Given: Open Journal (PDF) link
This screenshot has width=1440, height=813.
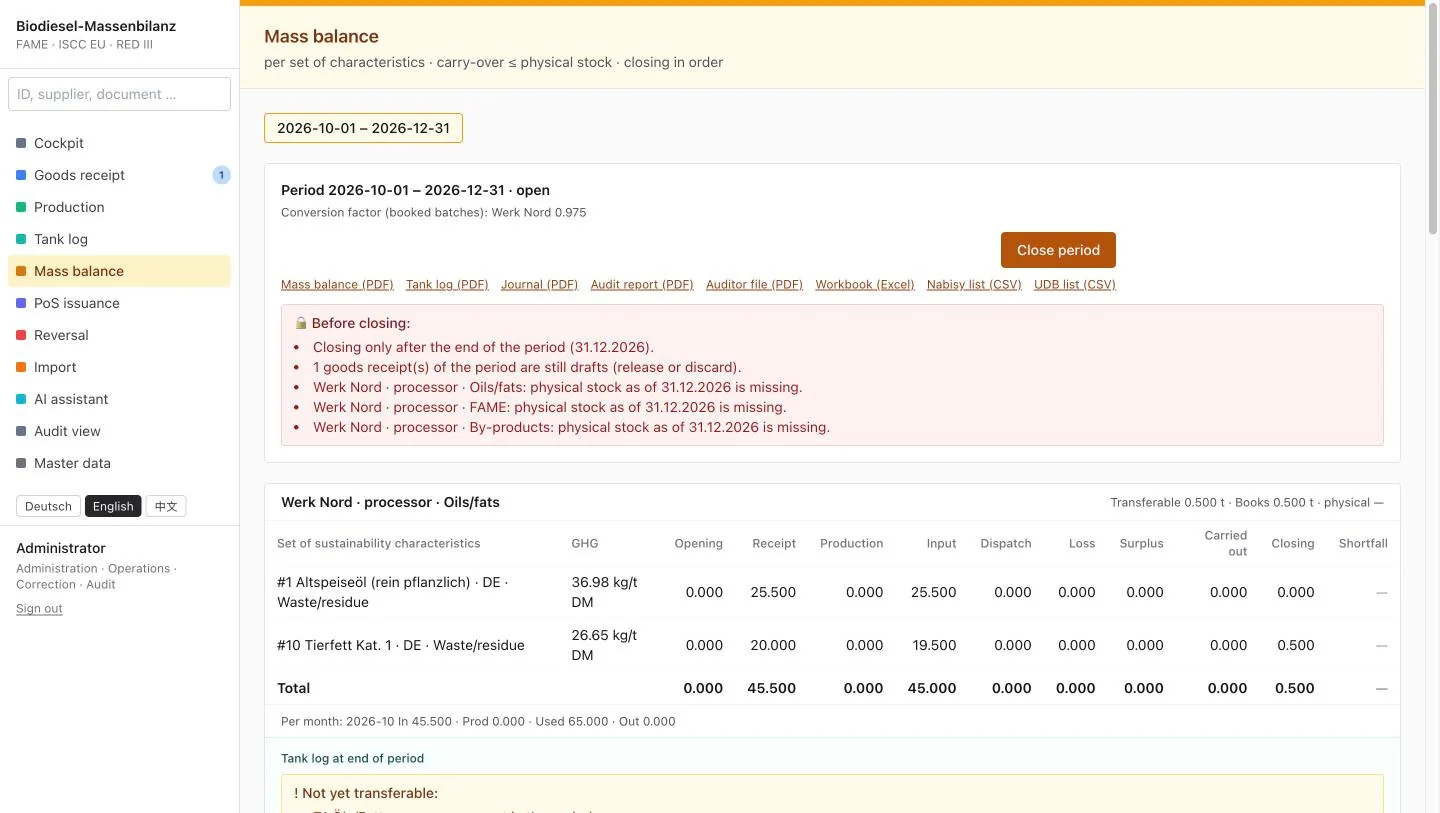Looking at the screenshot, I should (540, 284).
